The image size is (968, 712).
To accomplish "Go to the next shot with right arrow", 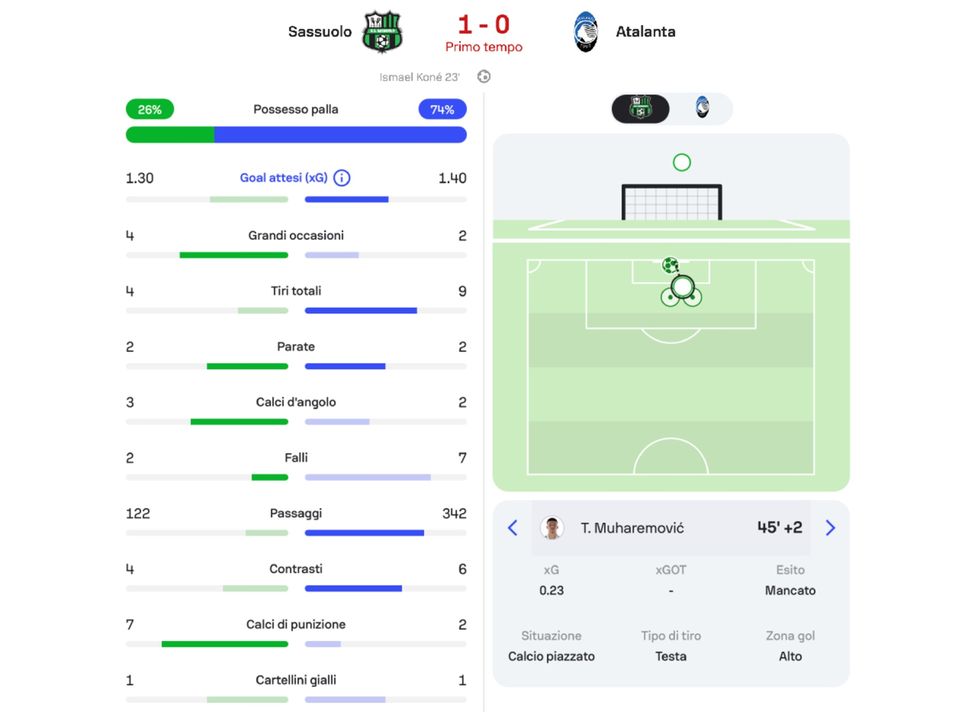I will [x=830, y=528].
